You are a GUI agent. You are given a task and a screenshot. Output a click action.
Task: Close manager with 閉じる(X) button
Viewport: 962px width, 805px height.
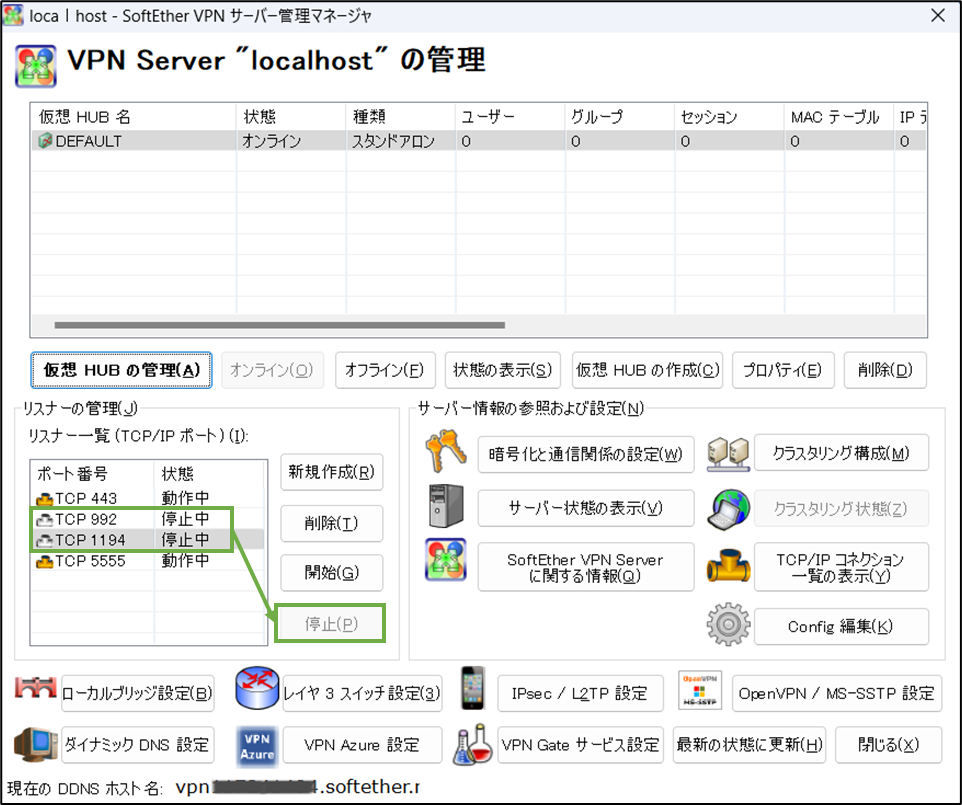[888, 745]
